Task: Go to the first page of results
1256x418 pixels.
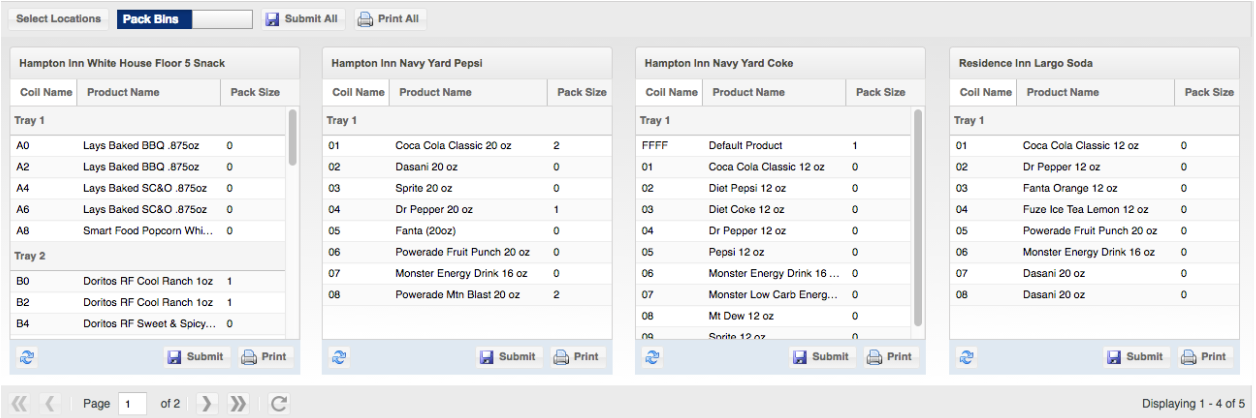Action: (x=19, y=404)
